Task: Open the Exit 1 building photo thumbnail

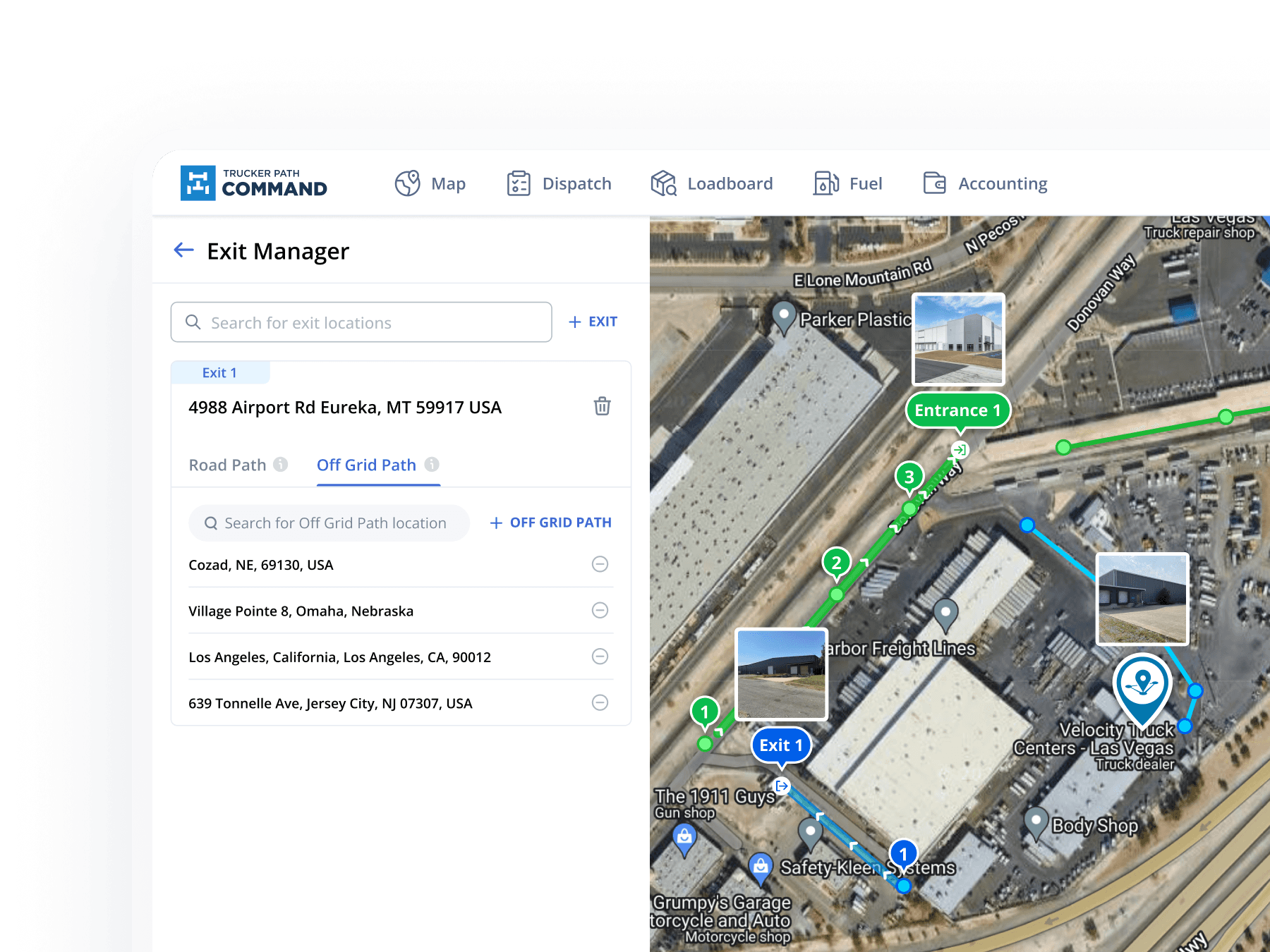Action: (781, 674)
